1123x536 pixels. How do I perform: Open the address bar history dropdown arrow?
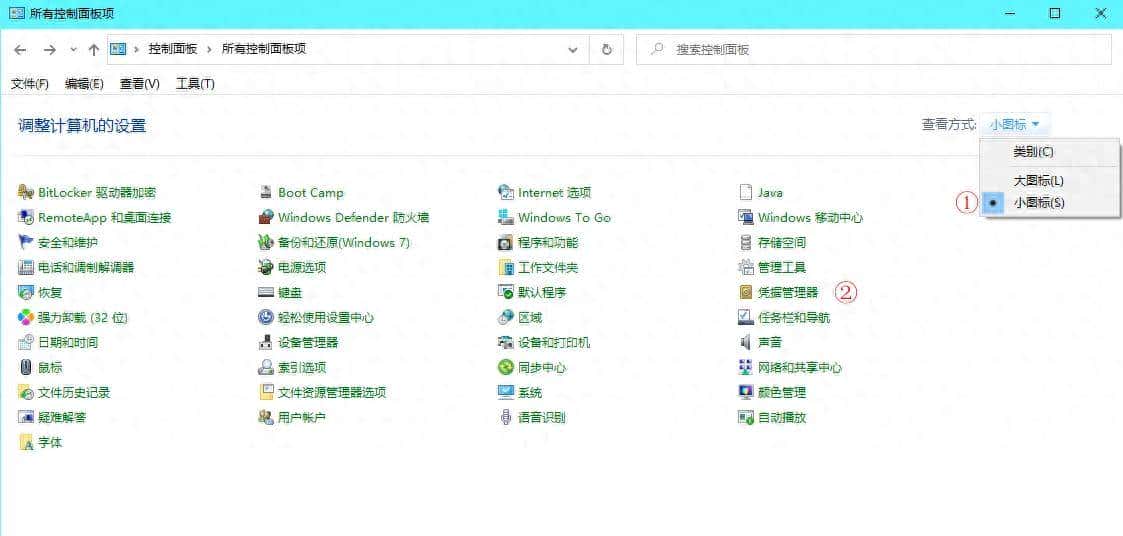tap(572, 49)
